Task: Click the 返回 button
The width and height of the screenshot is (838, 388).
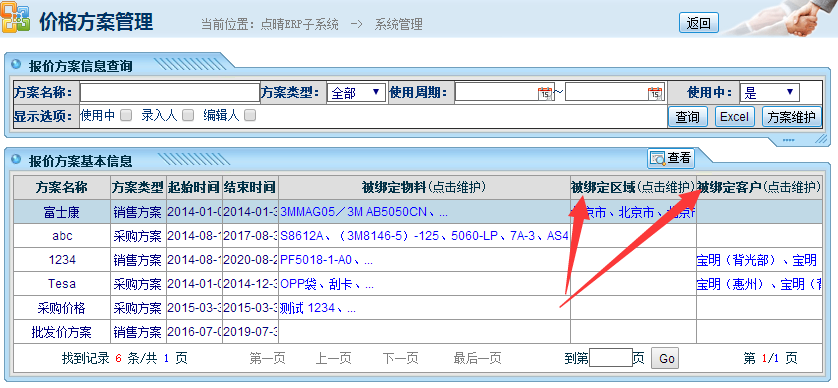Action: (x=699, y=23)
